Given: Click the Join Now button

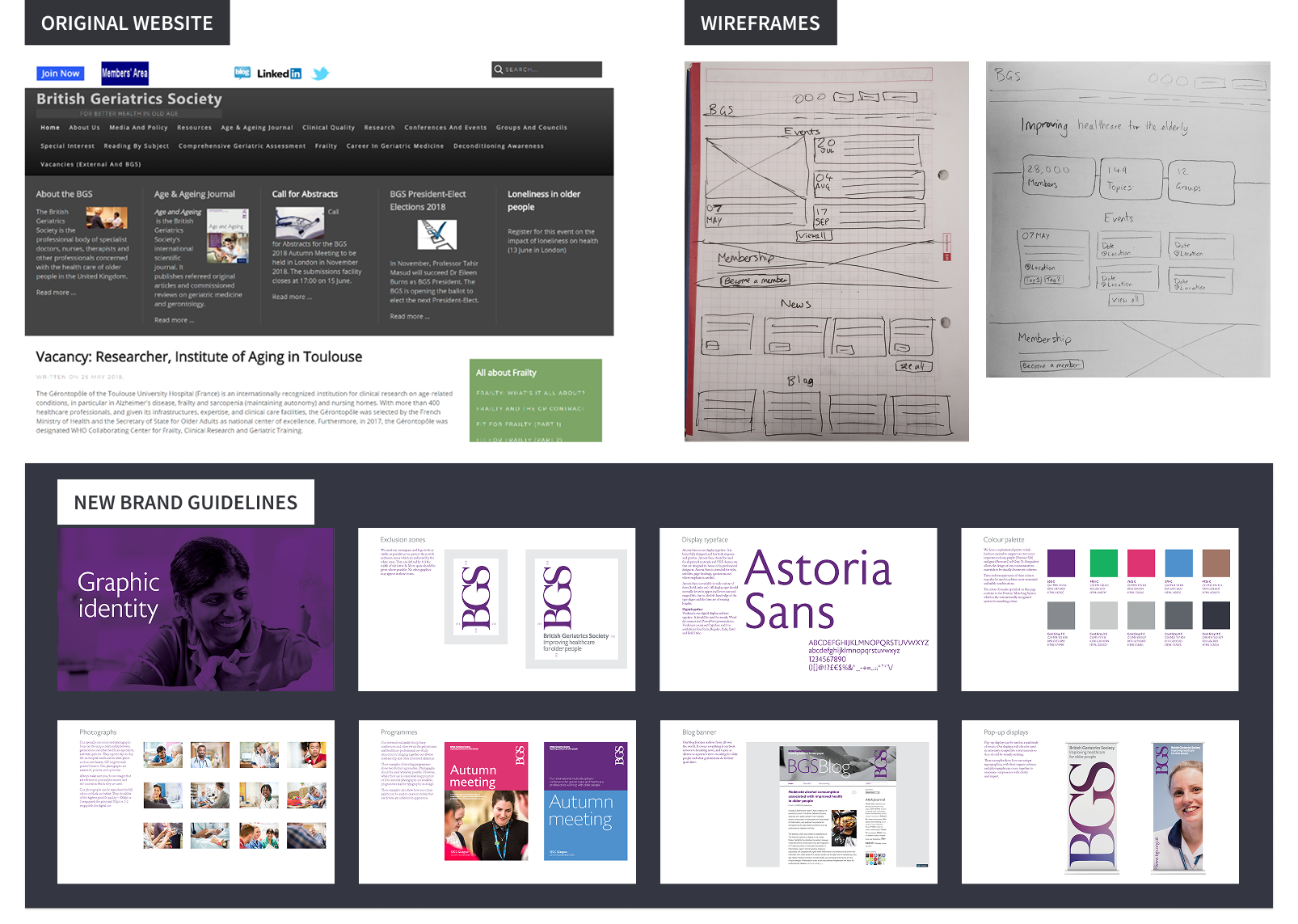Looking at the screenshot, I should click(60, 74).
